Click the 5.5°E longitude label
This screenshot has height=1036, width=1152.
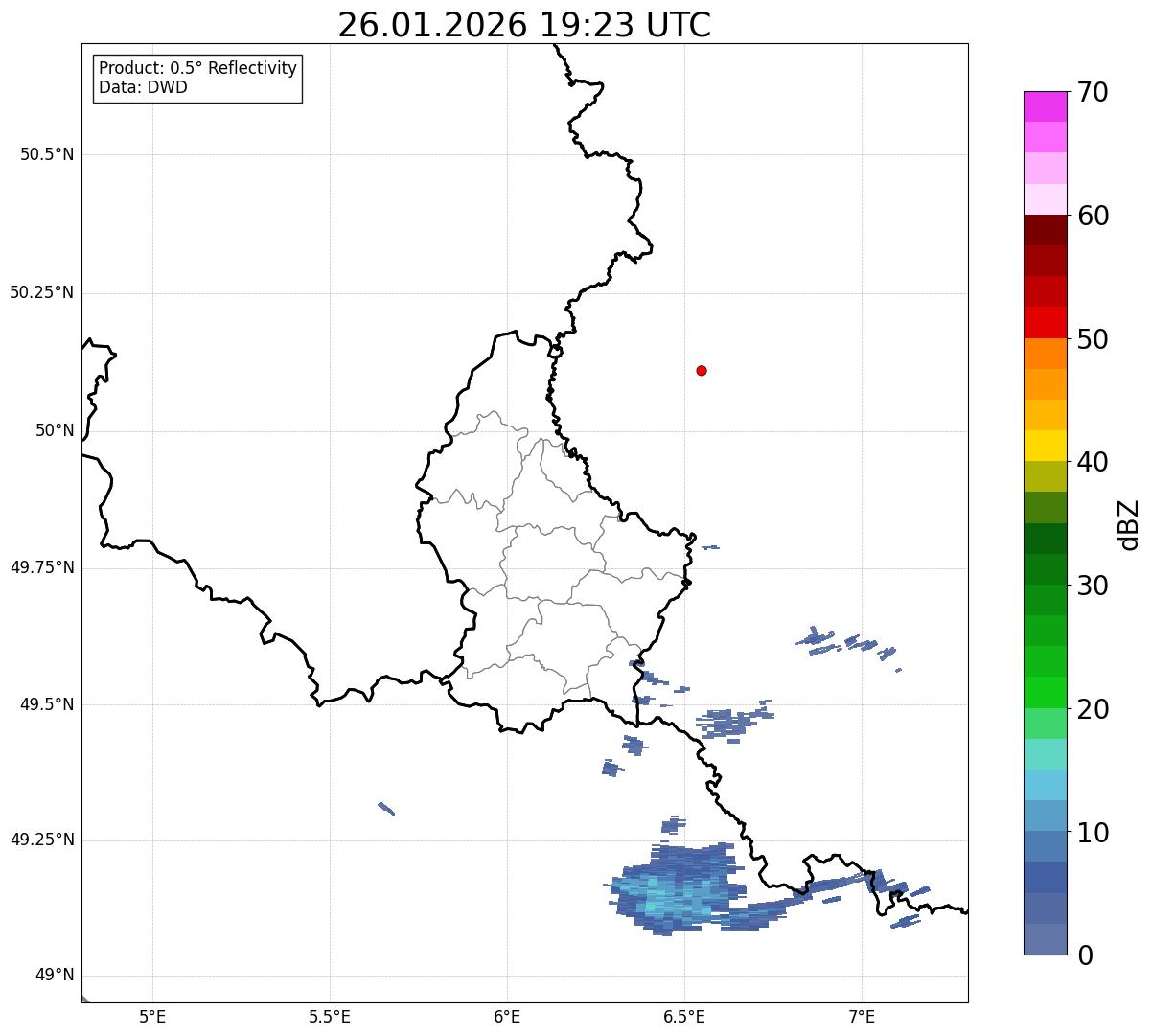pos(330,1016)
